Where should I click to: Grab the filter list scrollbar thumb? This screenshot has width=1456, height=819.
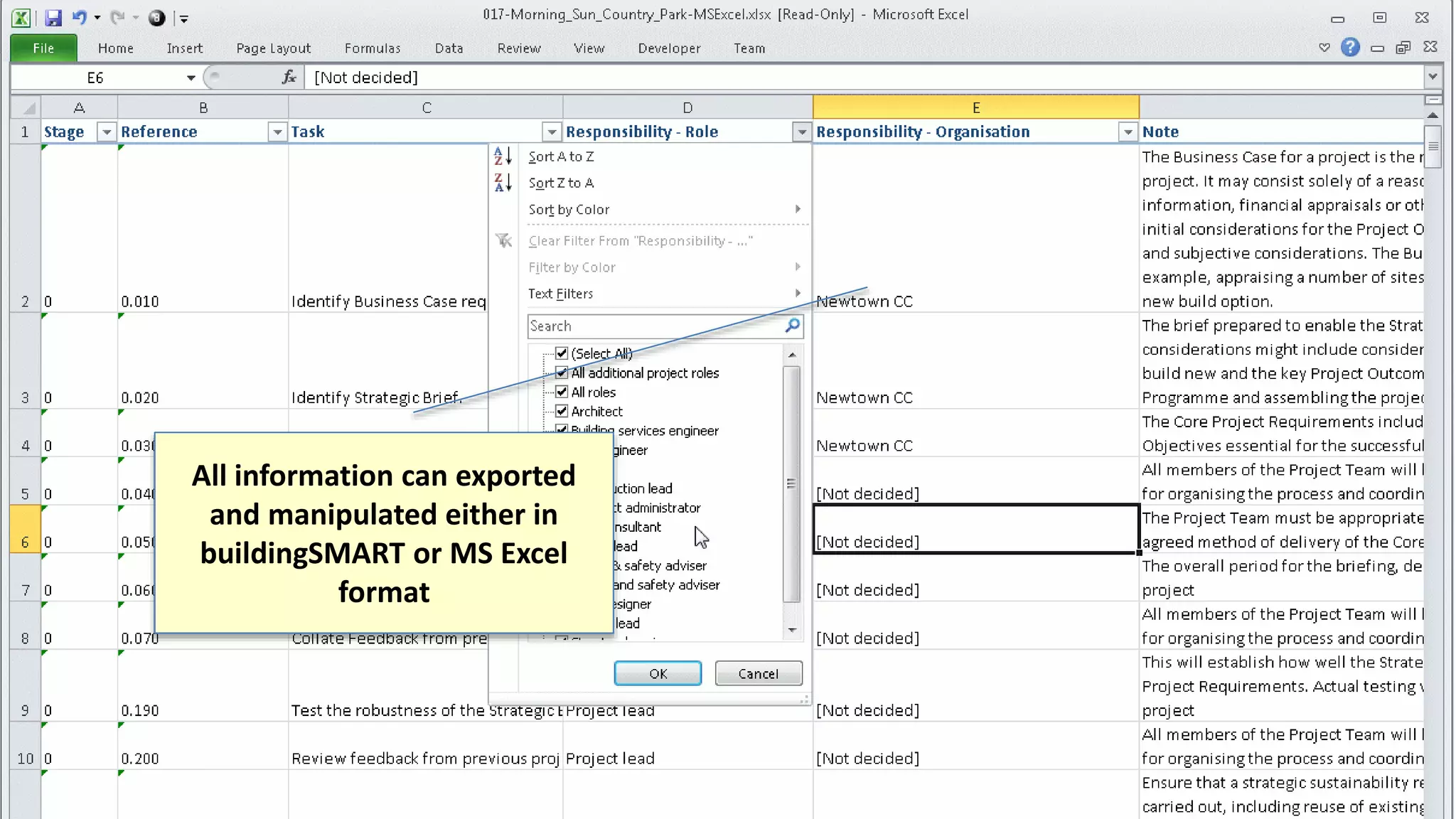click(x=792, y=484)
